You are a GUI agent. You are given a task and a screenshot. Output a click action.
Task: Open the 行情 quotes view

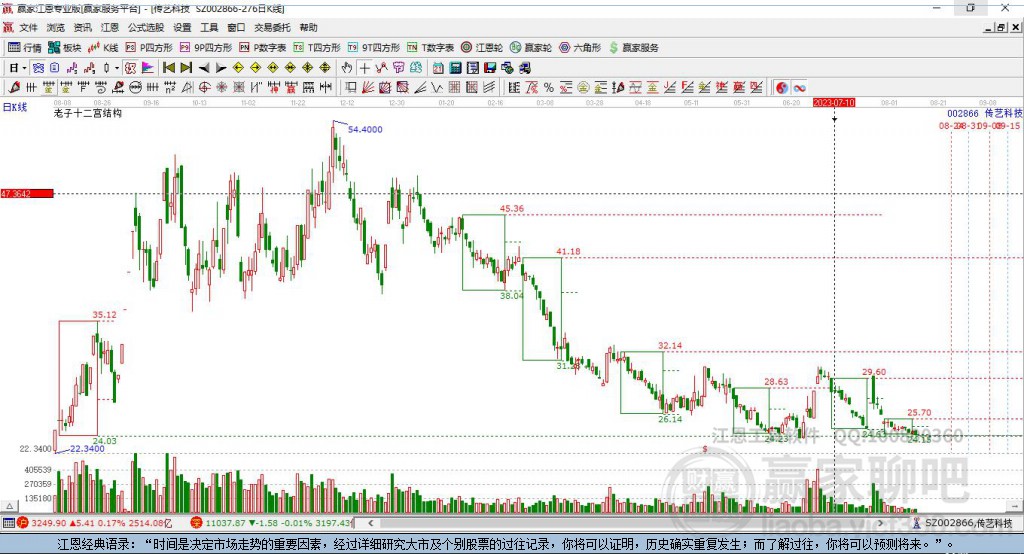point(25,48)
